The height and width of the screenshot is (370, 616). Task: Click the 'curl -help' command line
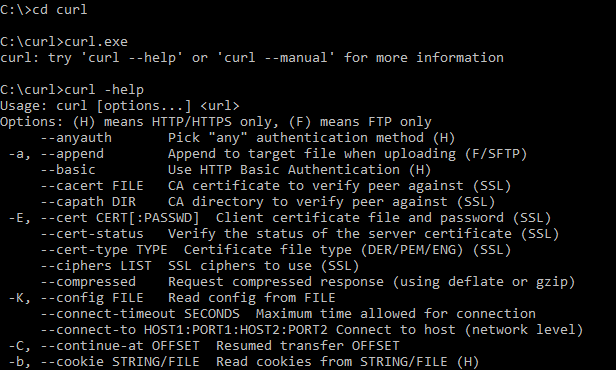pyautogui.click(x=104, y=90)
